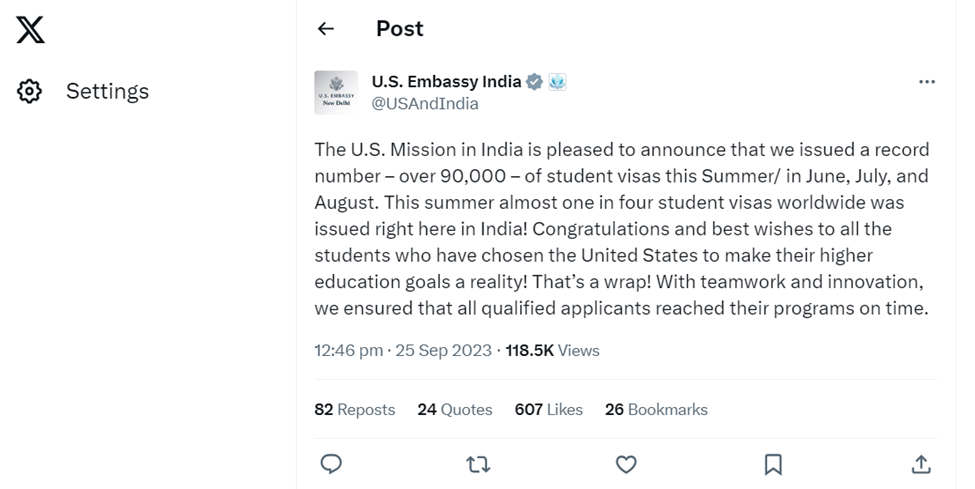Like the post with heart icon

click(626, 464)
